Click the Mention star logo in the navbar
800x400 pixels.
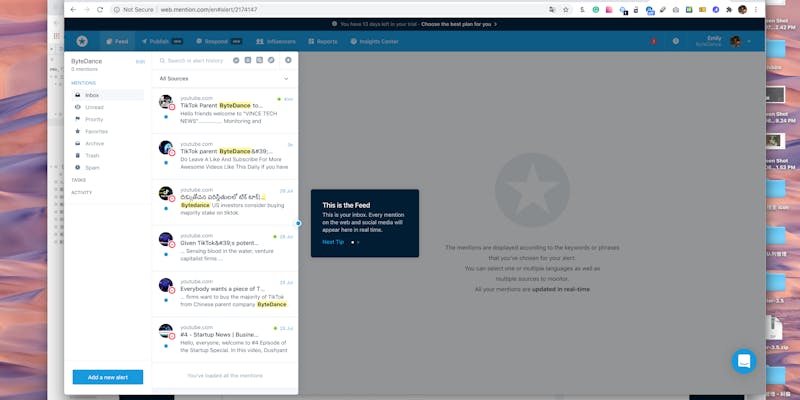coord(82,41)
